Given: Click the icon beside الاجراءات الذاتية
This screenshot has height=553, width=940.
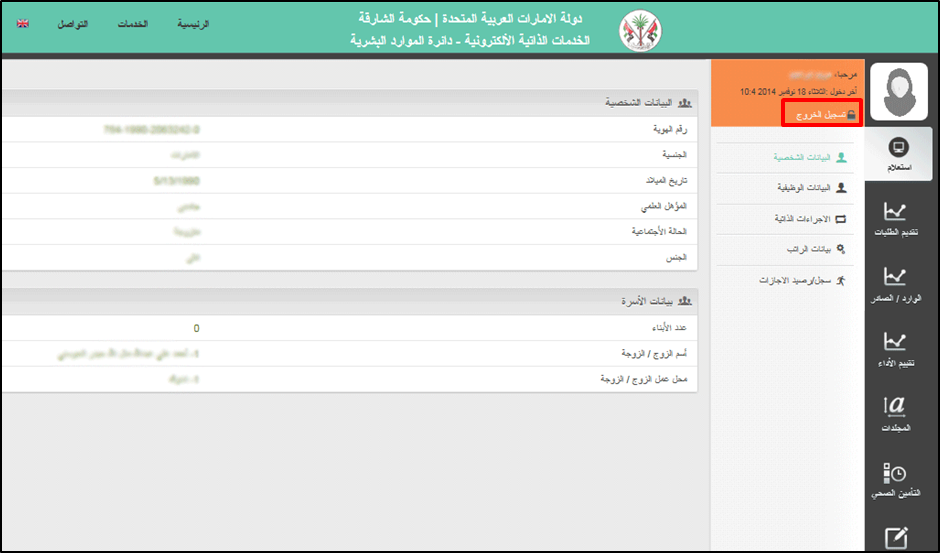Looking at the screenshot, I should pos(840,219).
